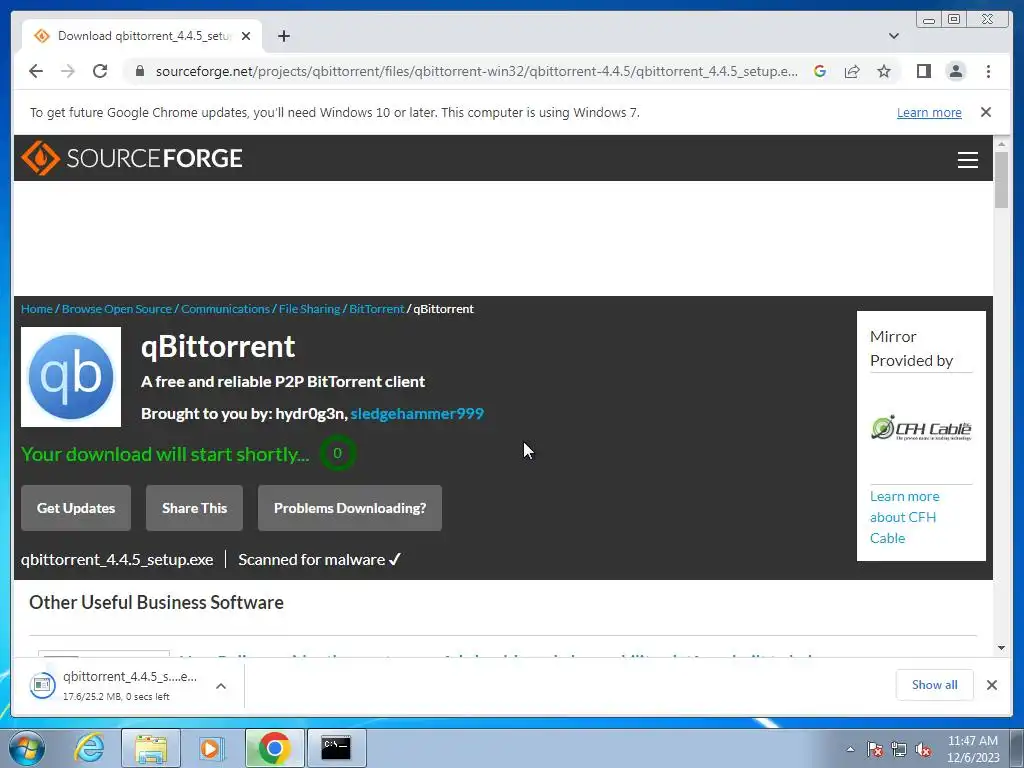Open the Chrome profile avatar menu

pyautogui.click(x=955, y=71)
